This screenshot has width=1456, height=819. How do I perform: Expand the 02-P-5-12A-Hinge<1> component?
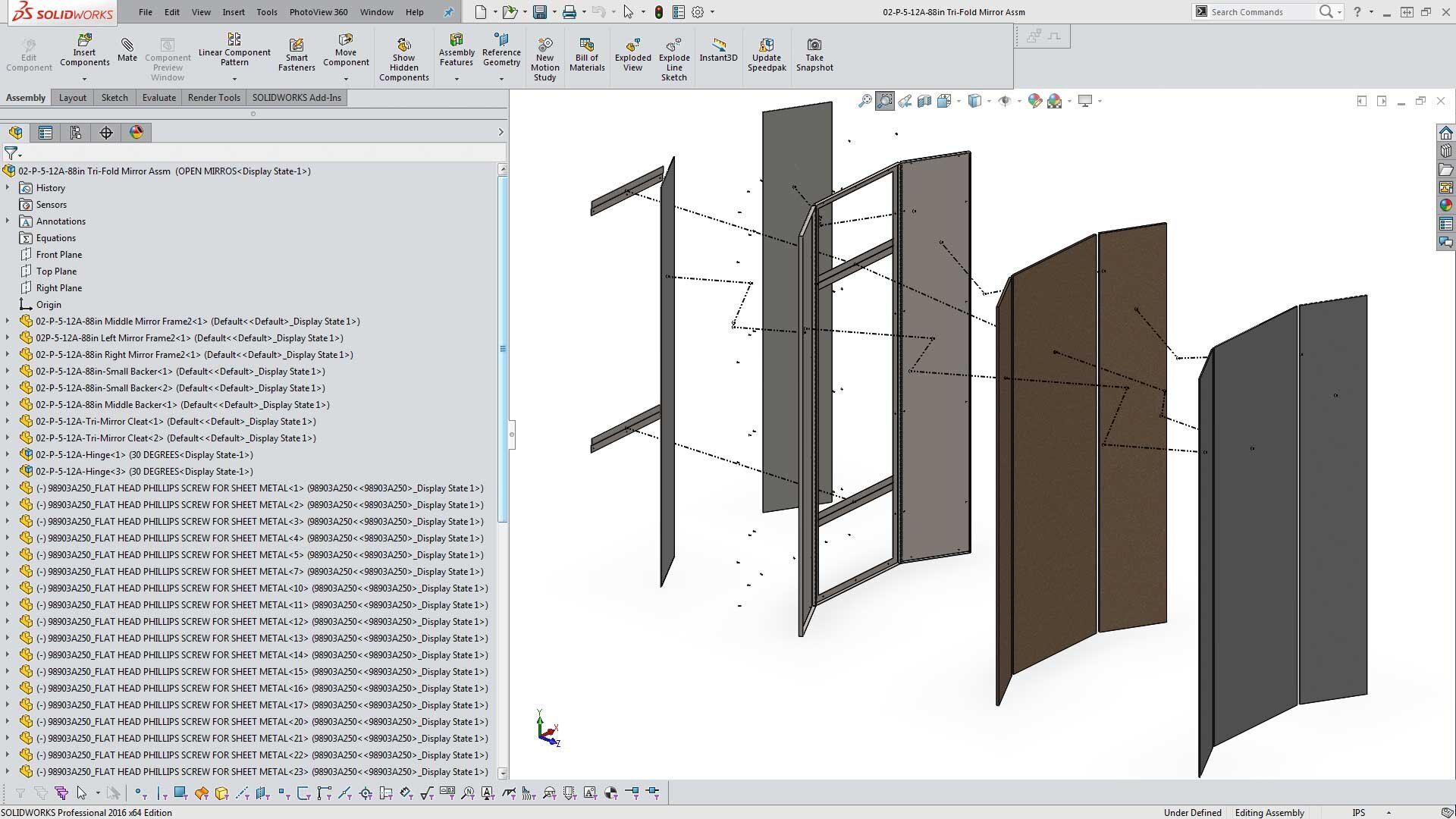pyautogui.click(x=8, y=454)
